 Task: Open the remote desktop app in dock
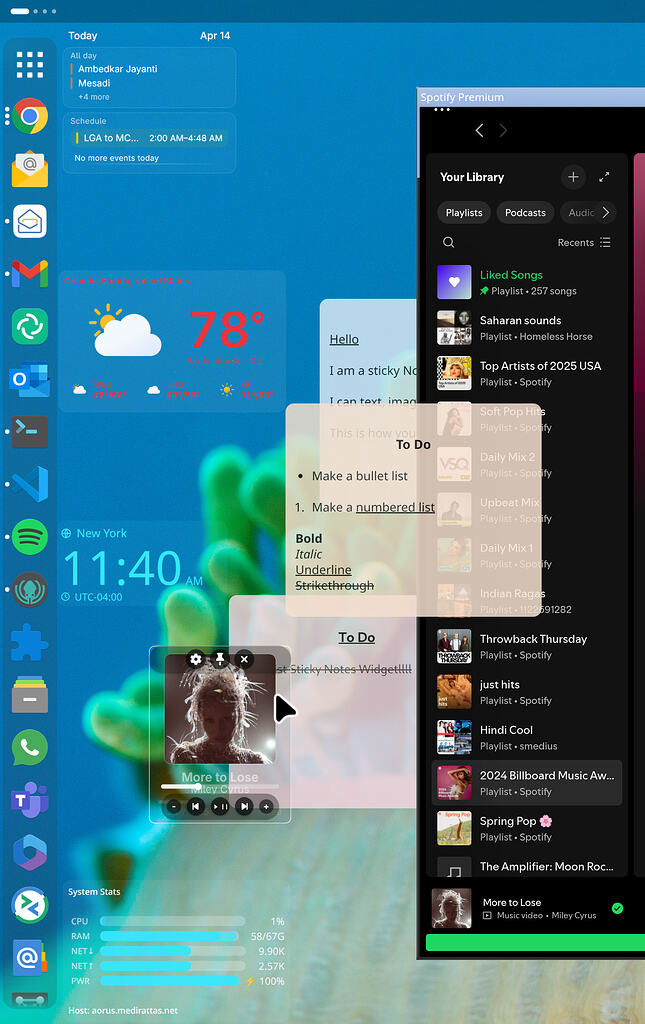tap(30, 905)
